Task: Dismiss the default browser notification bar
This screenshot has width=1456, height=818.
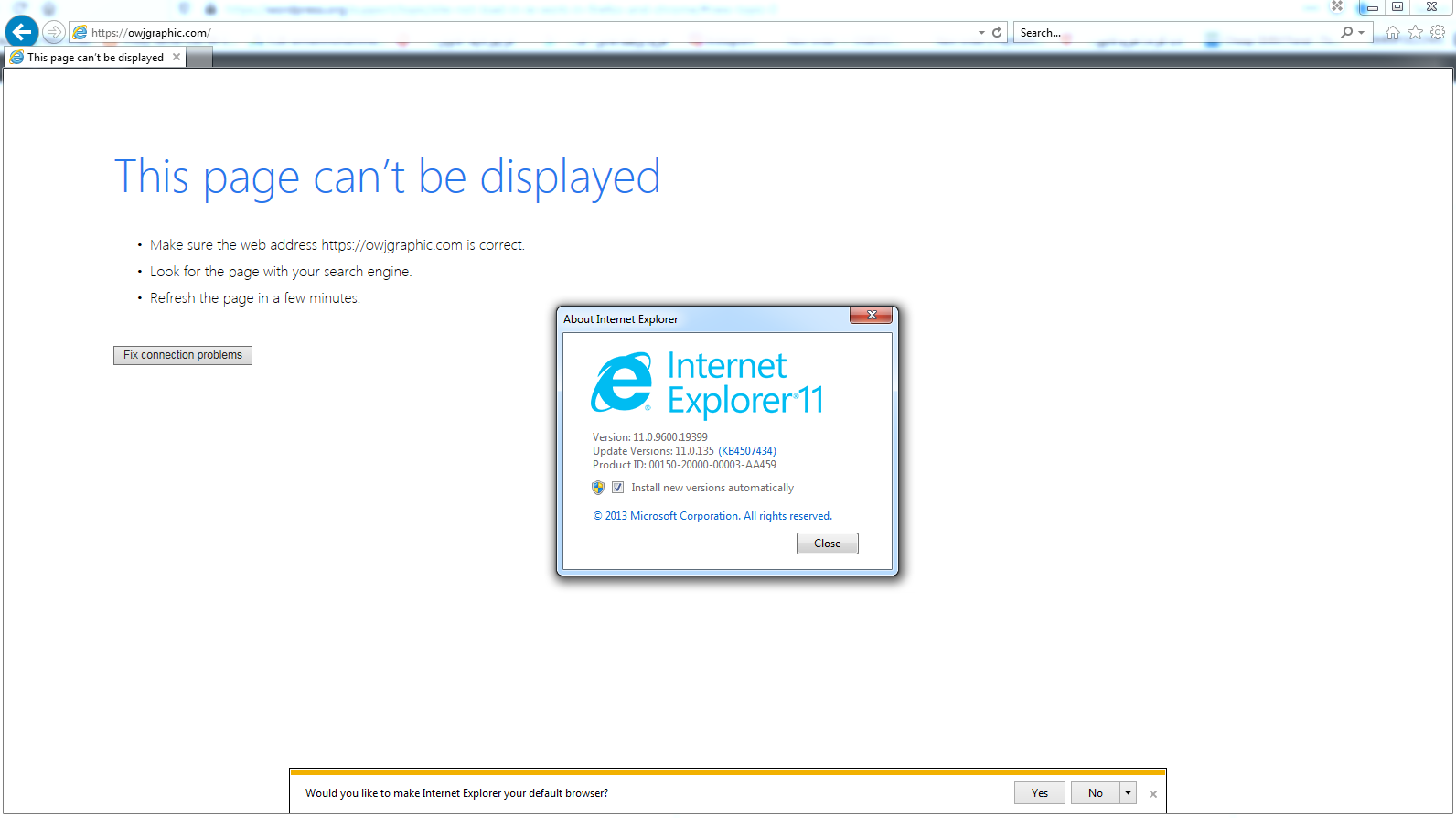Action: click(x=1153, y=794)
